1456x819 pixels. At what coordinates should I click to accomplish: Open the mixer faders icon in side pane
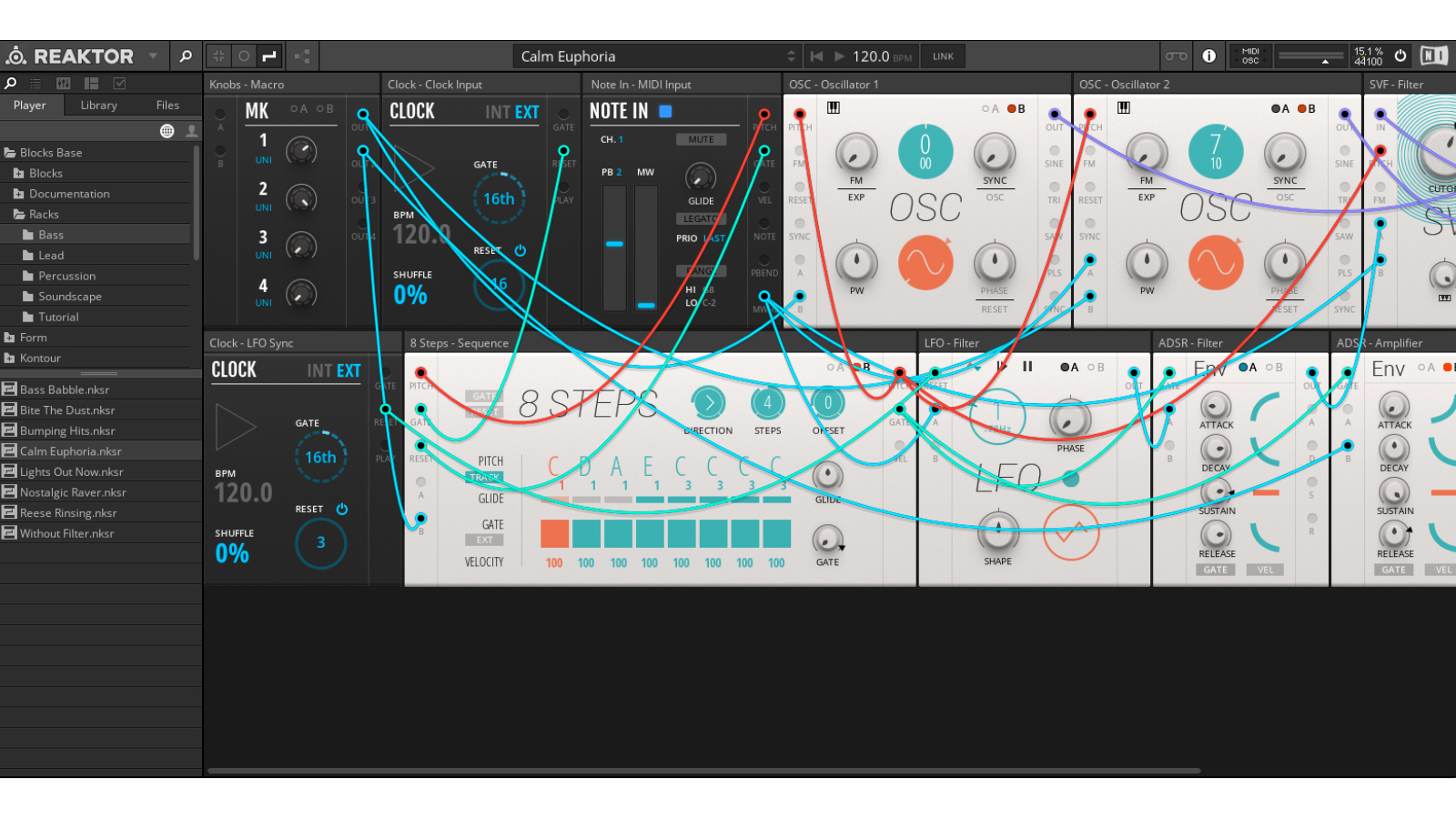point(64,83)
